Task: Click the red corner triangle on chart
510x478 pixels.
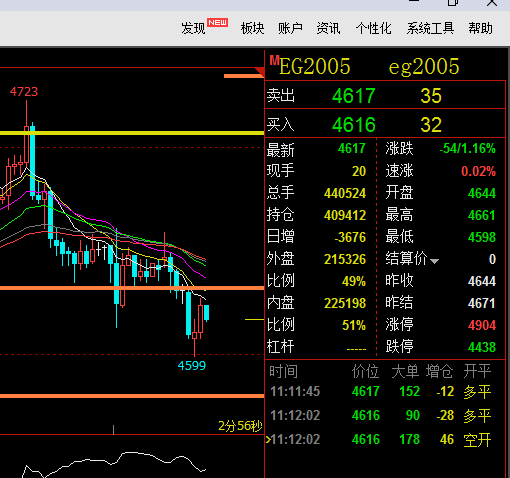Action: click(260, 72)
